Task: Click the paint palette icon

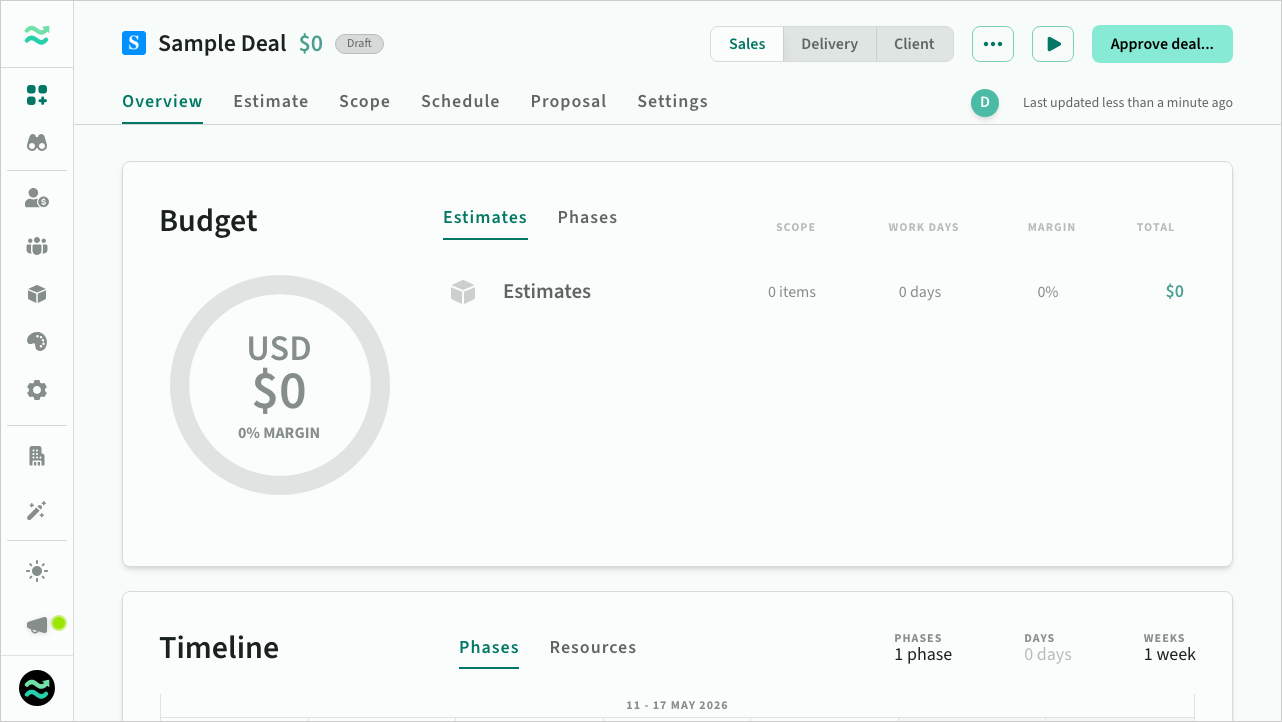Action: coord(37,342)
